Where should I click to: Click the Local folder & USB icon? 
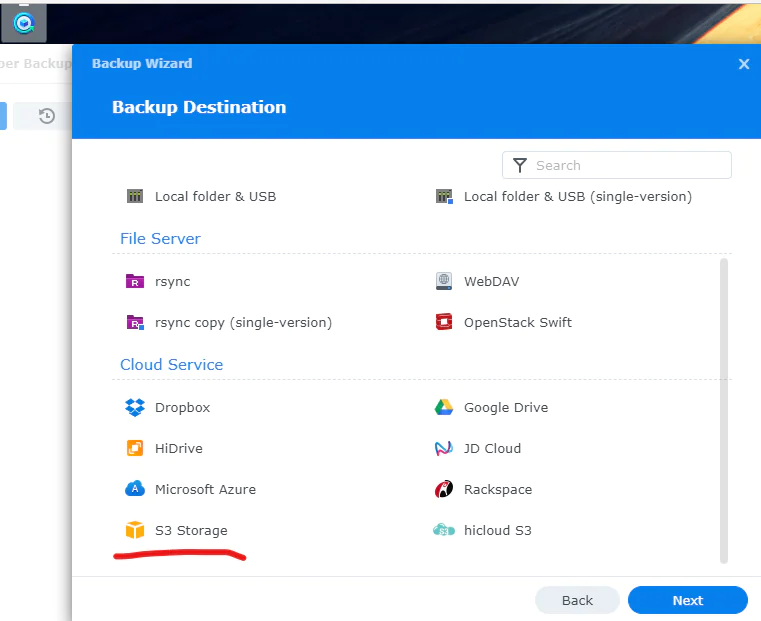click(135, 196)
